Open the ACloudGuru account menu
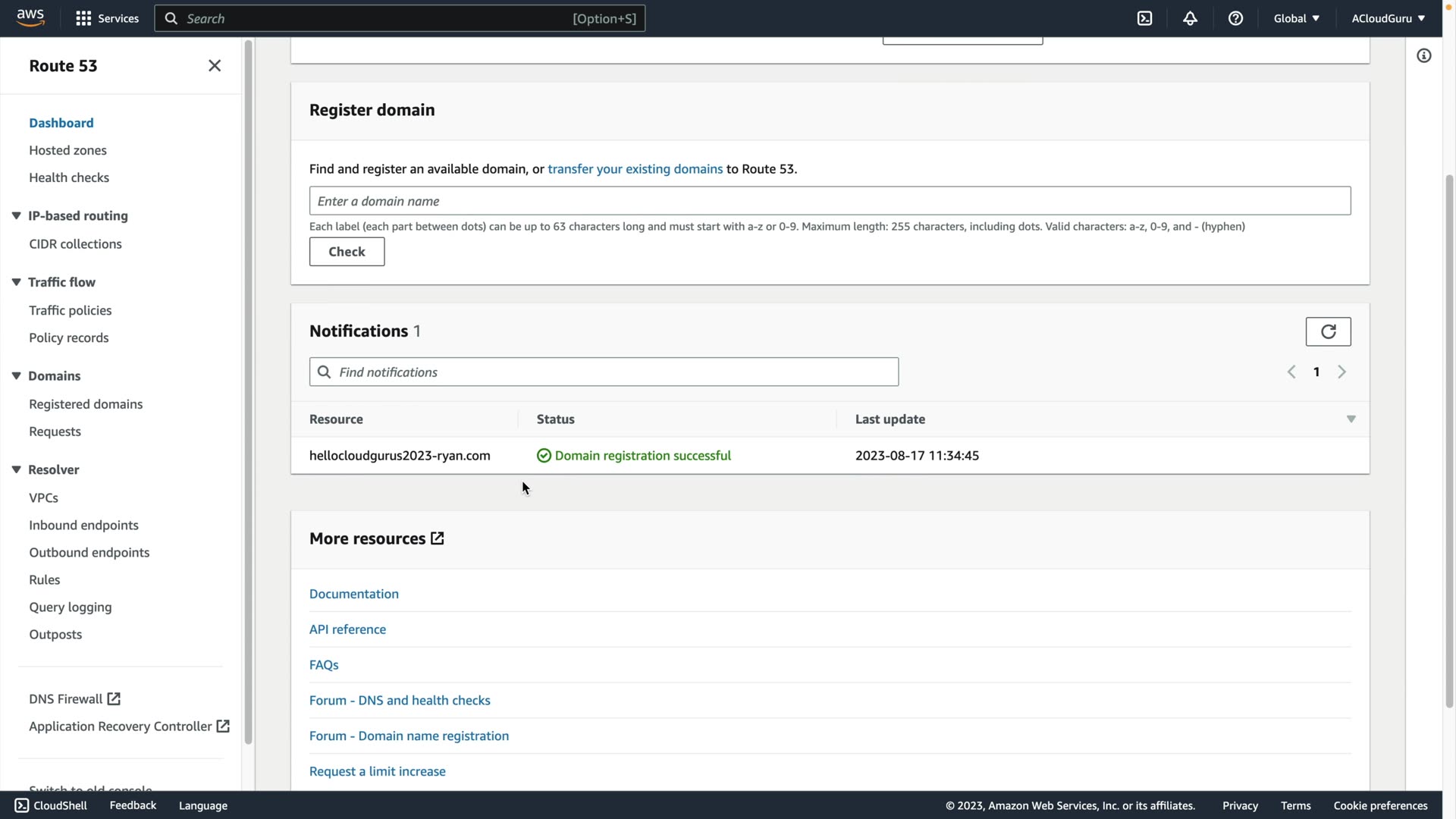Screen dimensions: 1456x819 [x=1387, y=18]
